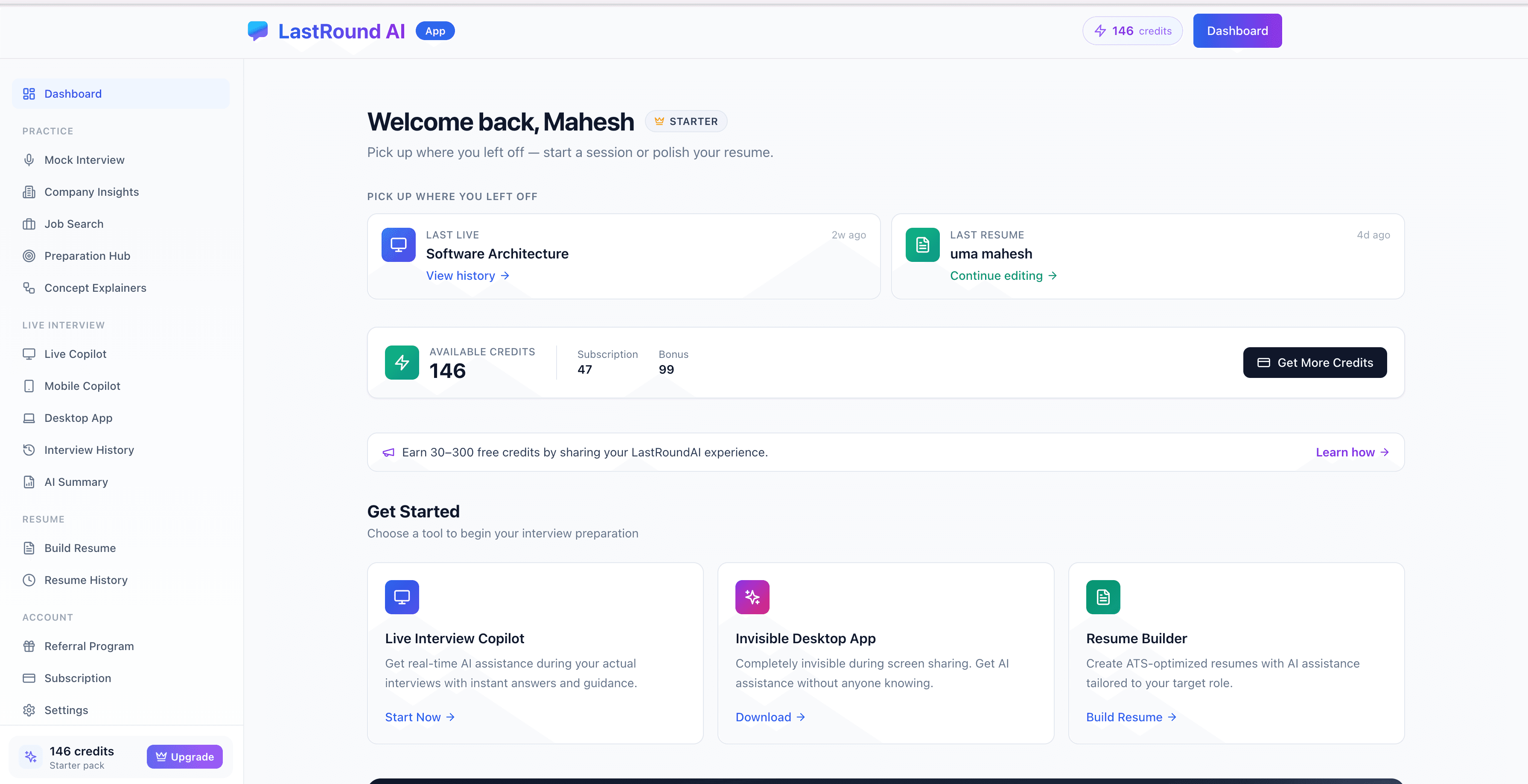Click the uma mahesh resume title

point(991,254)
